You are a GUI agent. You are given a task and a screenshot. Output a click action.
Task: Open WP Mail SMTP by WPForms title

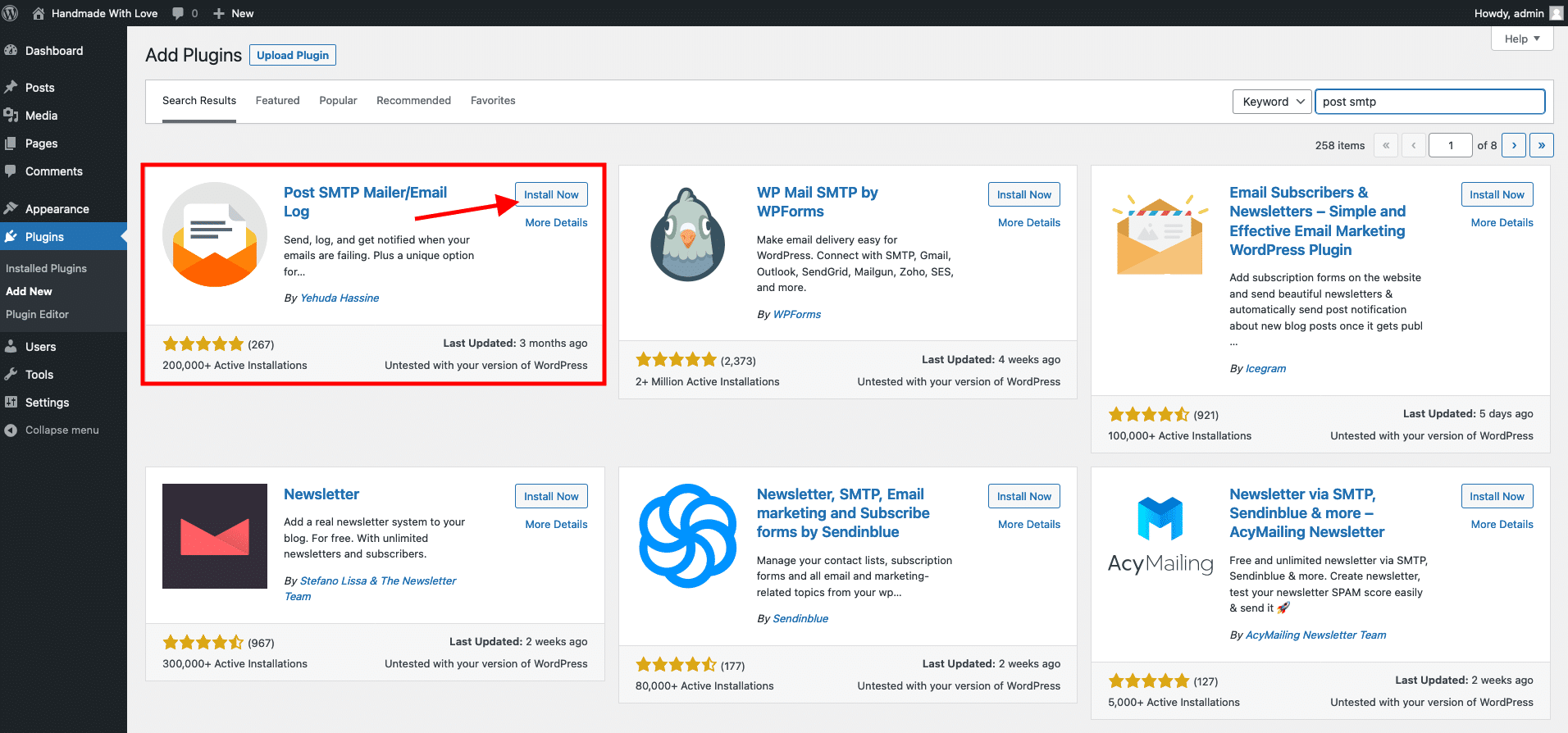(818, 202)
